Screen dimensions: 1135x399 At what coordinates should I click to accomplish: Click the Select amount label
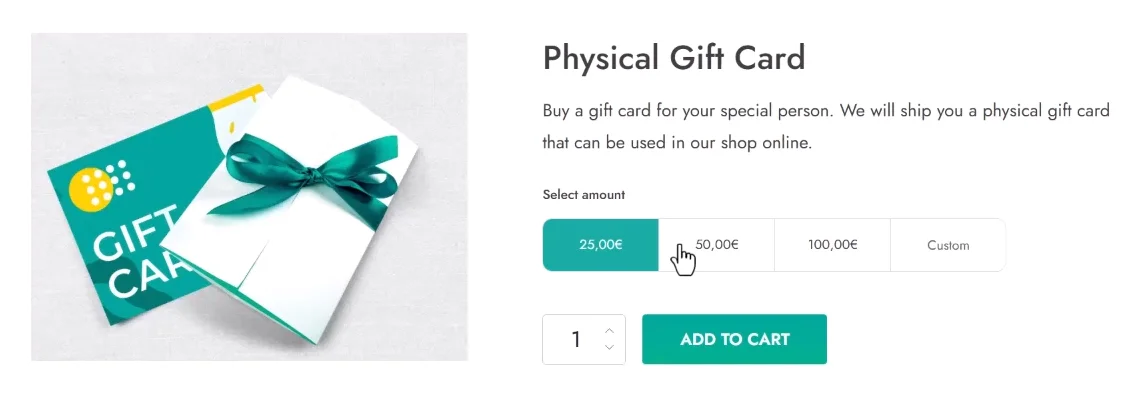tap(583, 194)
